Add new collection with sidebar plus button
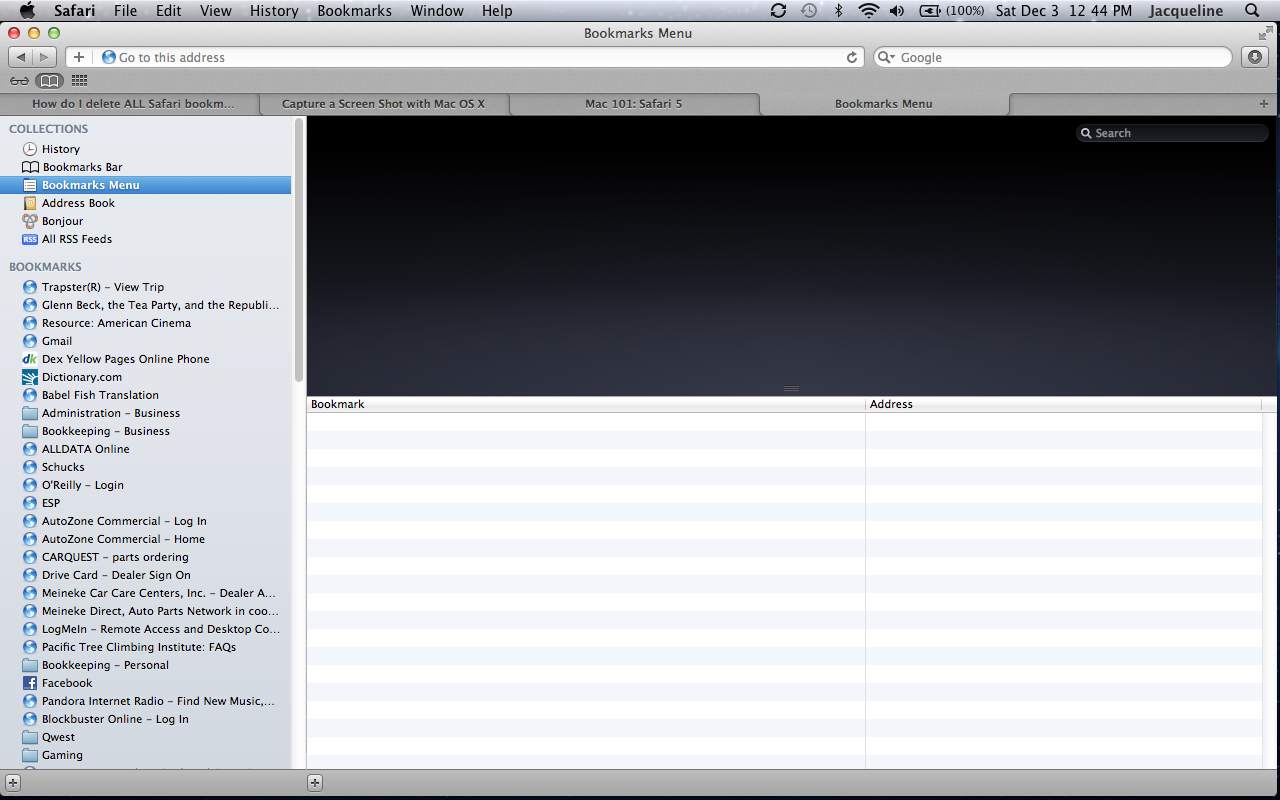This screenshot has height=800, width=1280. coord(12,783)
